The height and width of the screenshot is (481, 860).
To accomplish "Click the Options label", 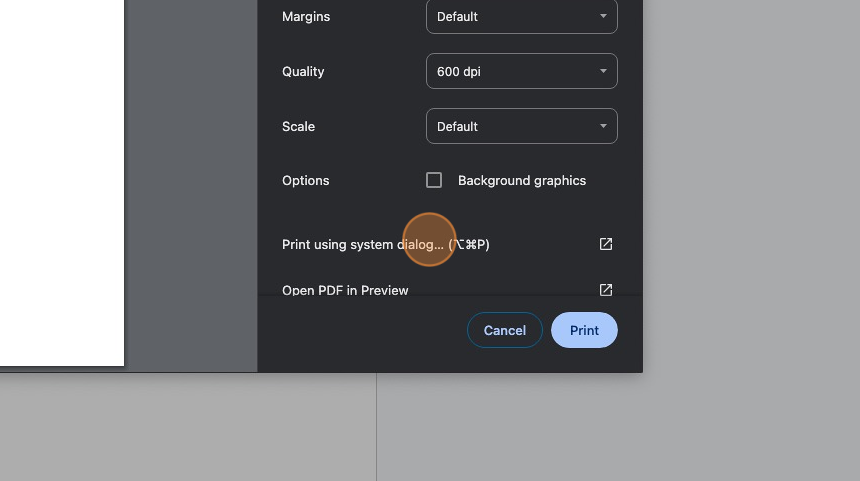I will point(305,180).
